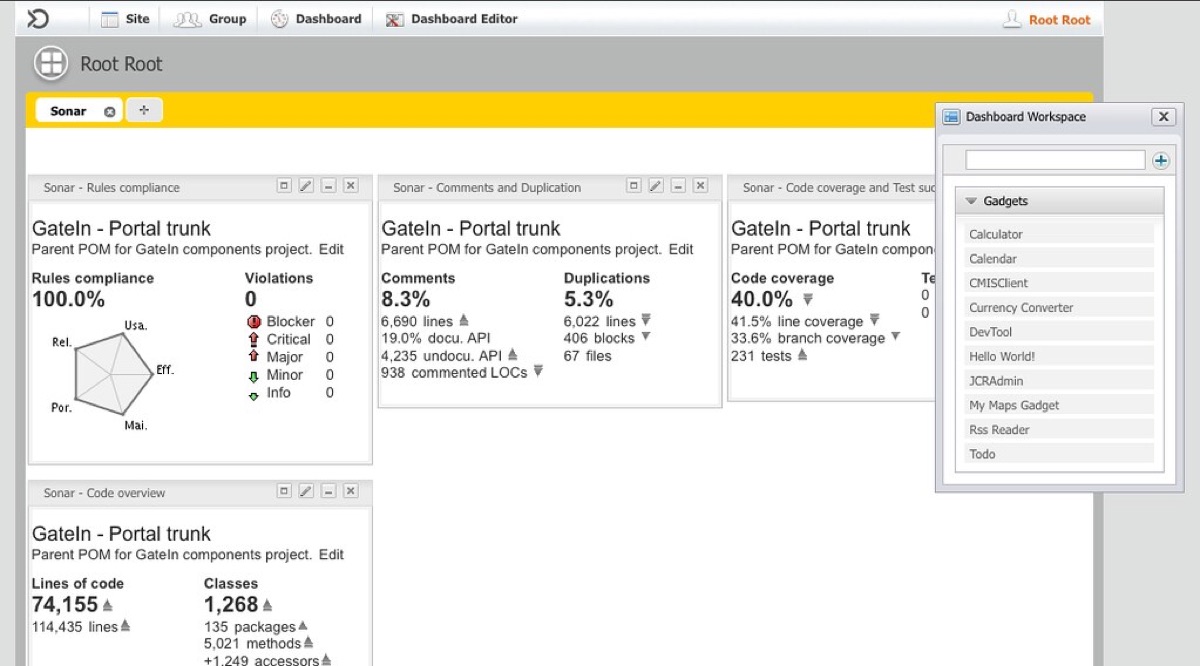Collapse the Gadgets section
This screenshot has width=1200, height=666.
click(1060, 201)
